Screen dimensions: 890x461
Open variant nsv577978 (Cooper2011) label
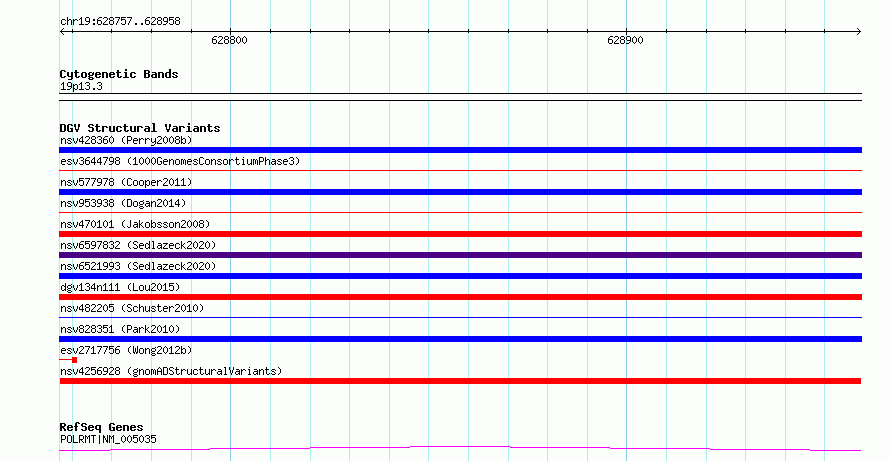(x=126, y=182)
